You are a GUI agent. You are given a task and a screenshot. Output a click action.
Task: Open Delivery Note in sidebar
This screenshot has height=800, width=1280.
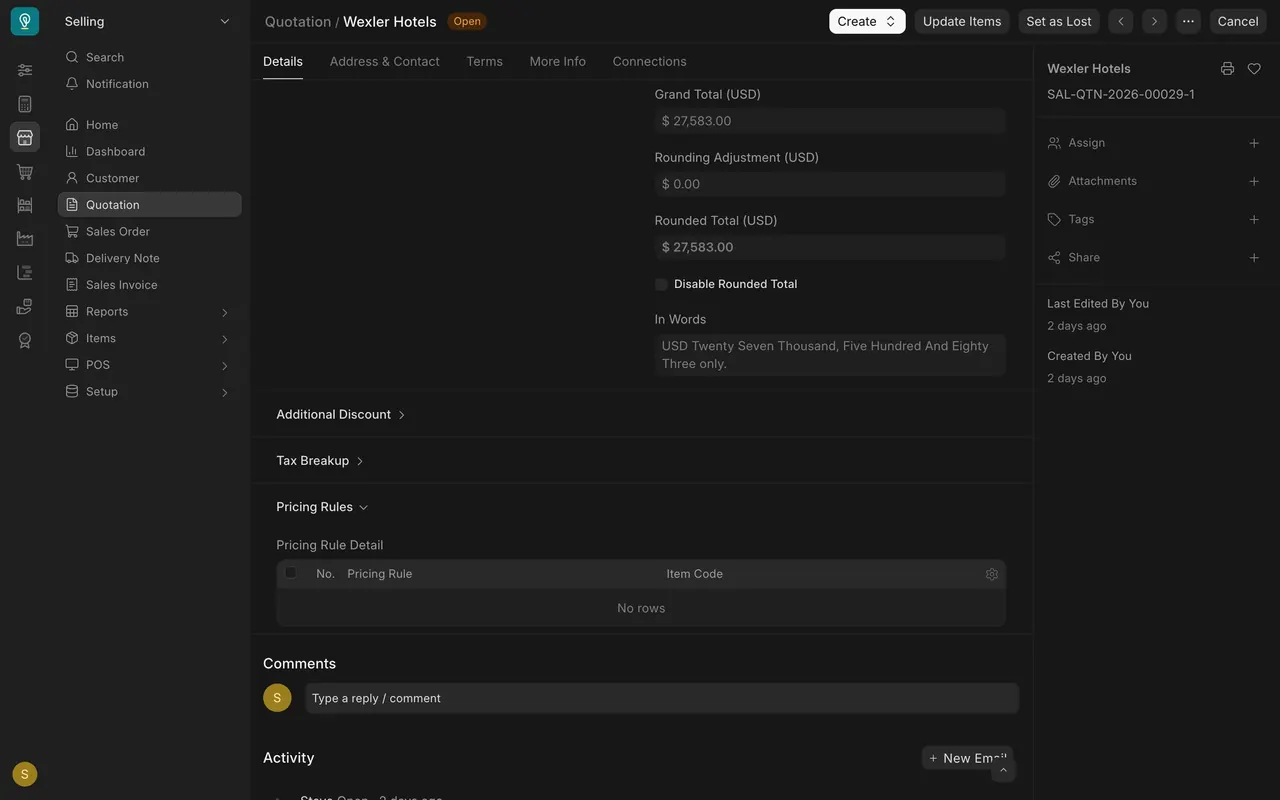pyautogui.click(x=149, y=258)
